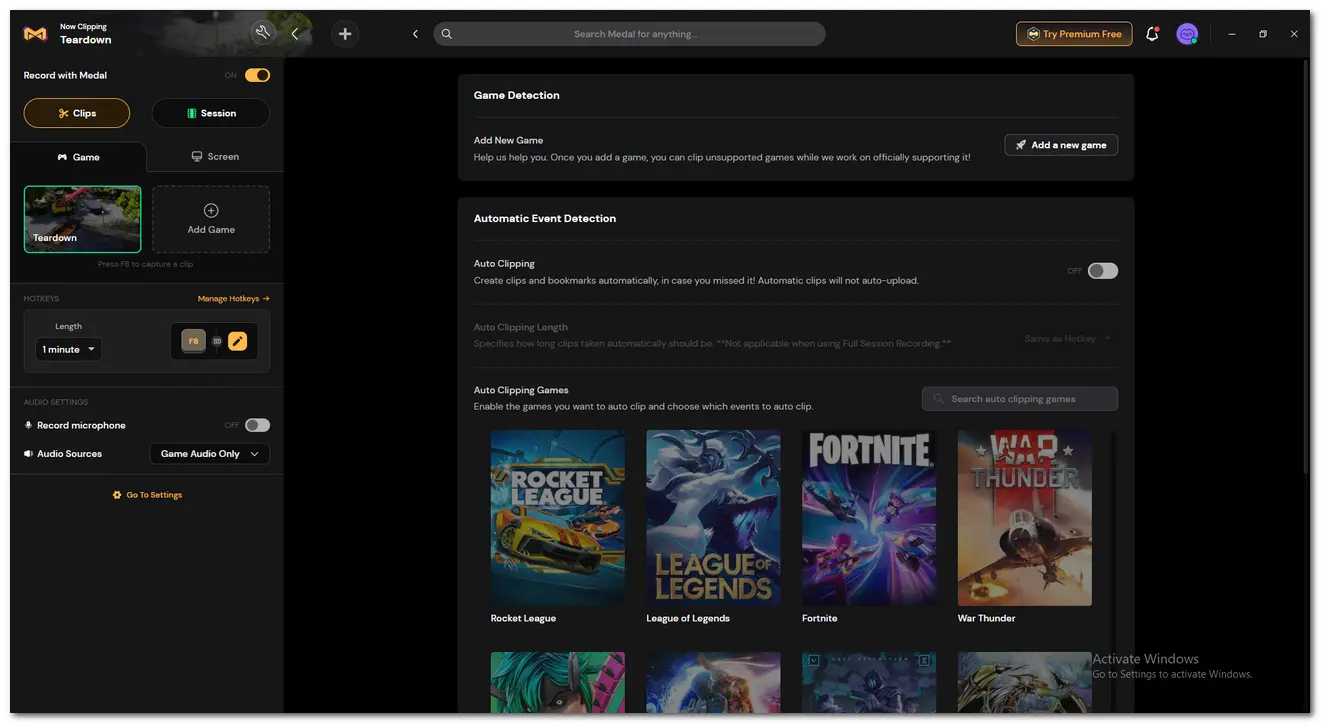Image resolution: width=1321 pixels, height=724 pixels.
Task: Click the Now Clipping Teardown title
Action: pyautogui.click(x=86, y=34)
